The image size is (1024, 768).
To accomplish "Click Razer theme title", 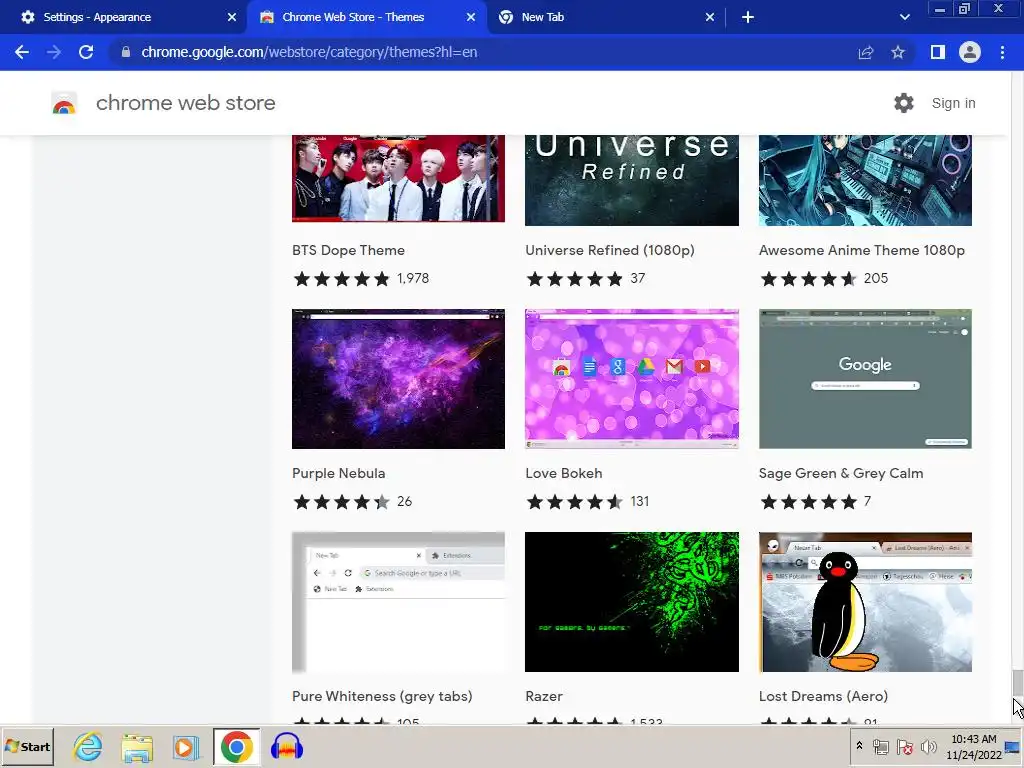I will pyautogui.click(x=543, y=696).
